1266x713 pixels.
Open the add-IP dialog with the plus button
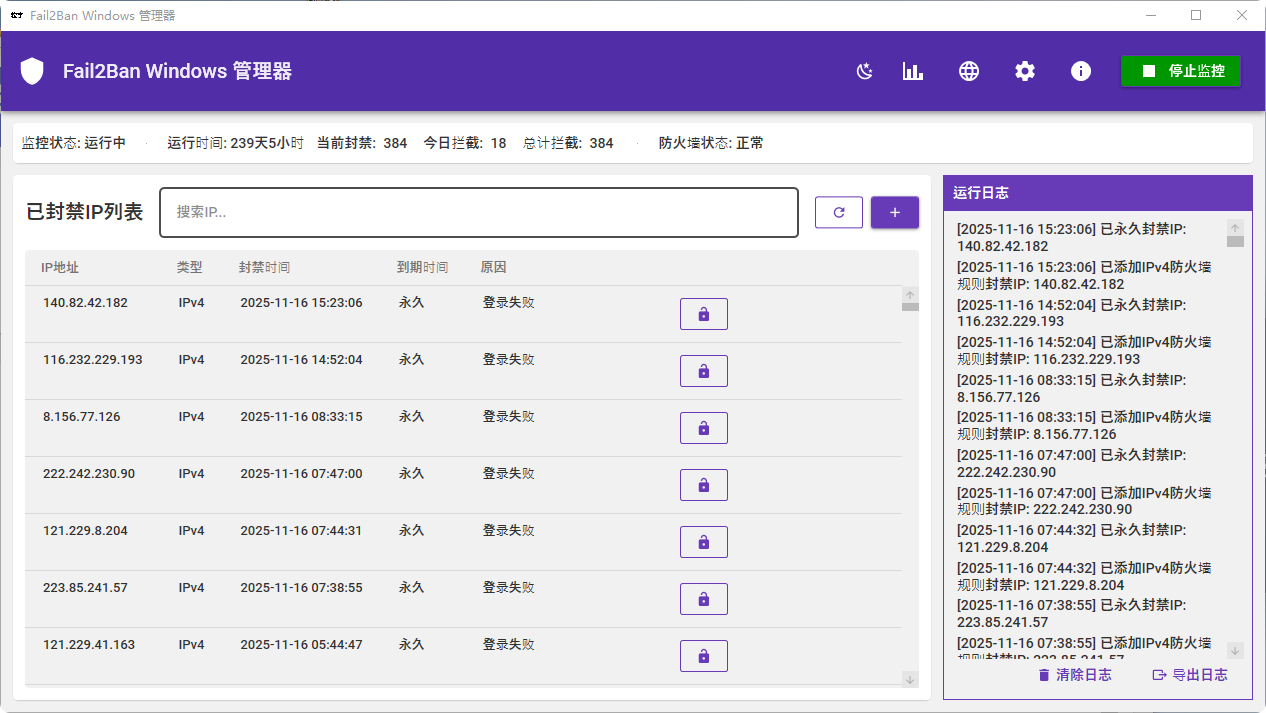pos(894,212)
